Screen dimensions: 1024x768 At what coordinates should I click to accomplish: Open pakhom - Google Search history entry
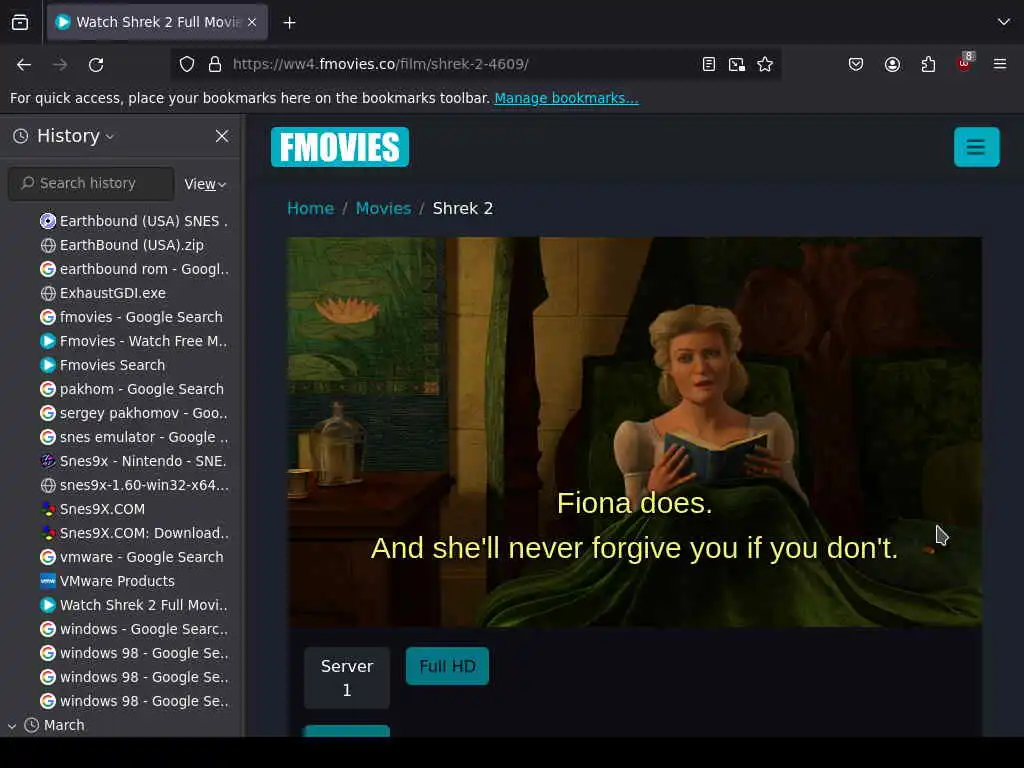(132, 389)
